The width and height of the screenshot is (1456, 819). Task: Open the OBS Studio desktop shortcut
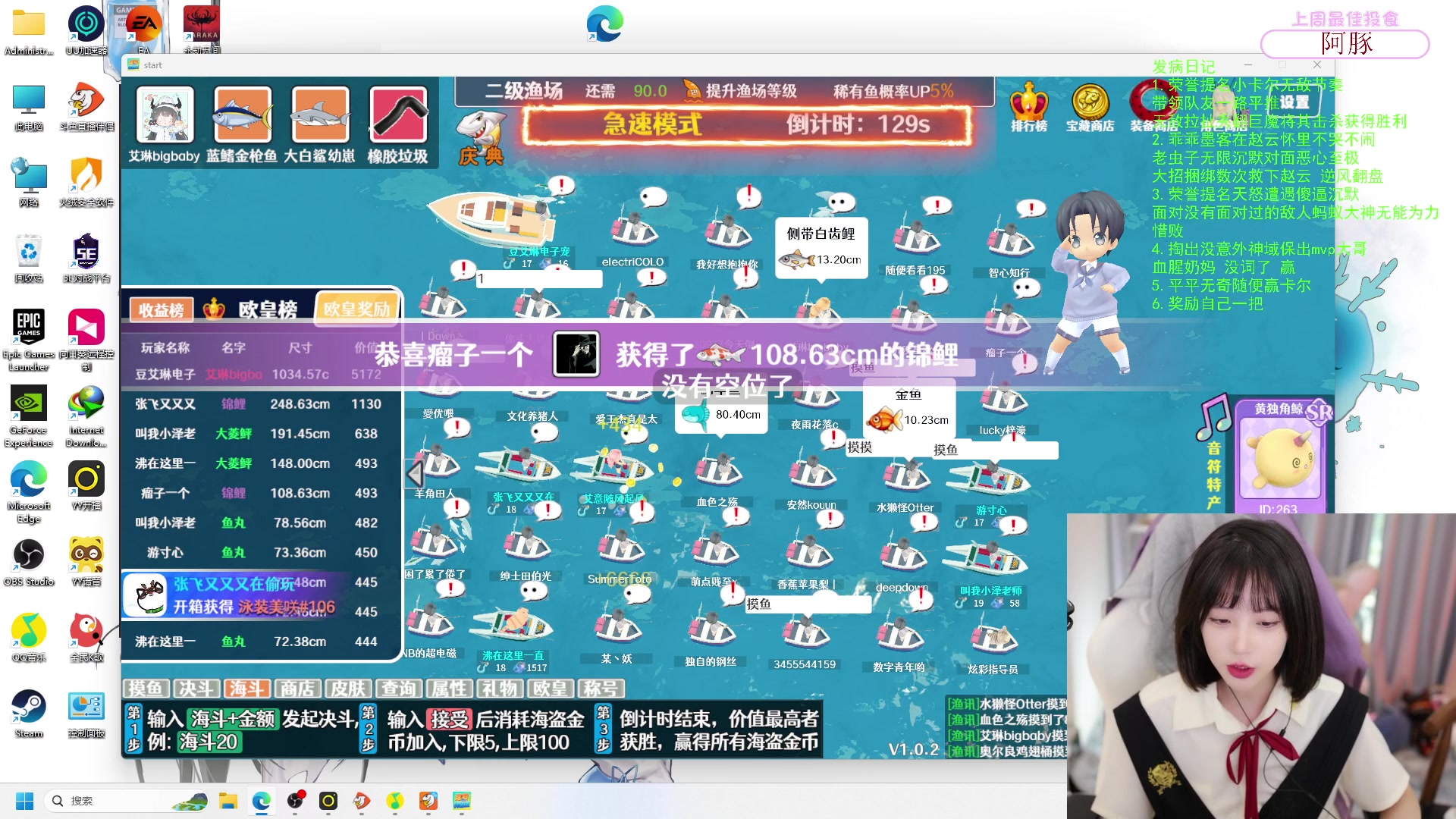29,561
